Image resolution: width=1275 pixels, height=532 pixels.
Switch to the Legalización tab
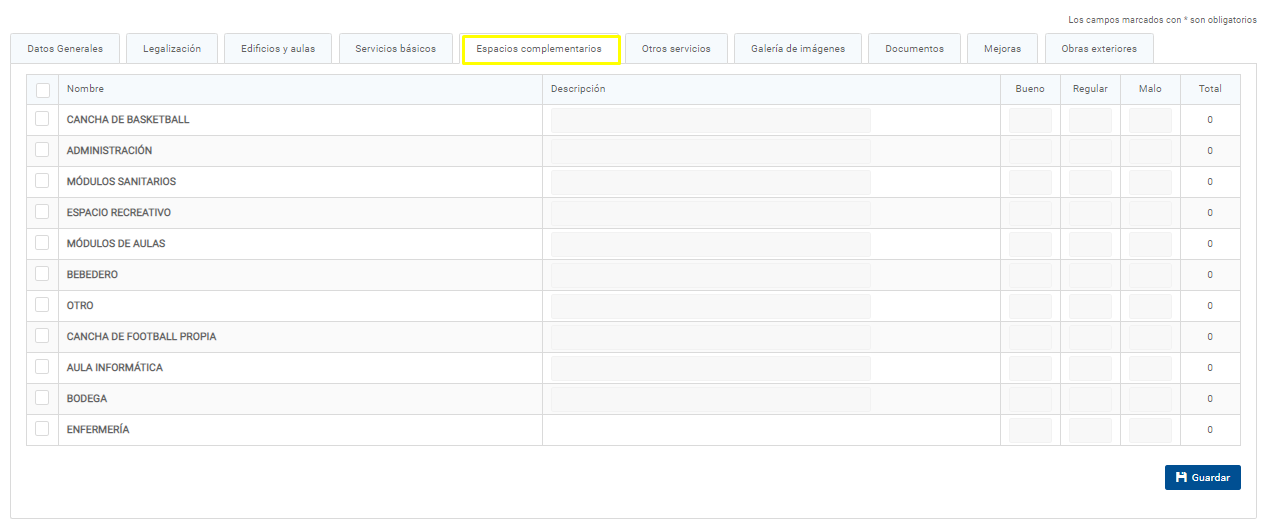(x=172, y=49)
